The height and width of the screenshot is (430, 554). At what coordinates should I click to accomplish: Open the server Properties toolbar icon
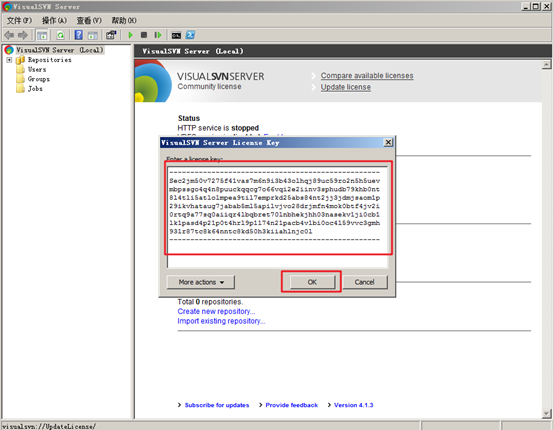[x=111, y=35]
